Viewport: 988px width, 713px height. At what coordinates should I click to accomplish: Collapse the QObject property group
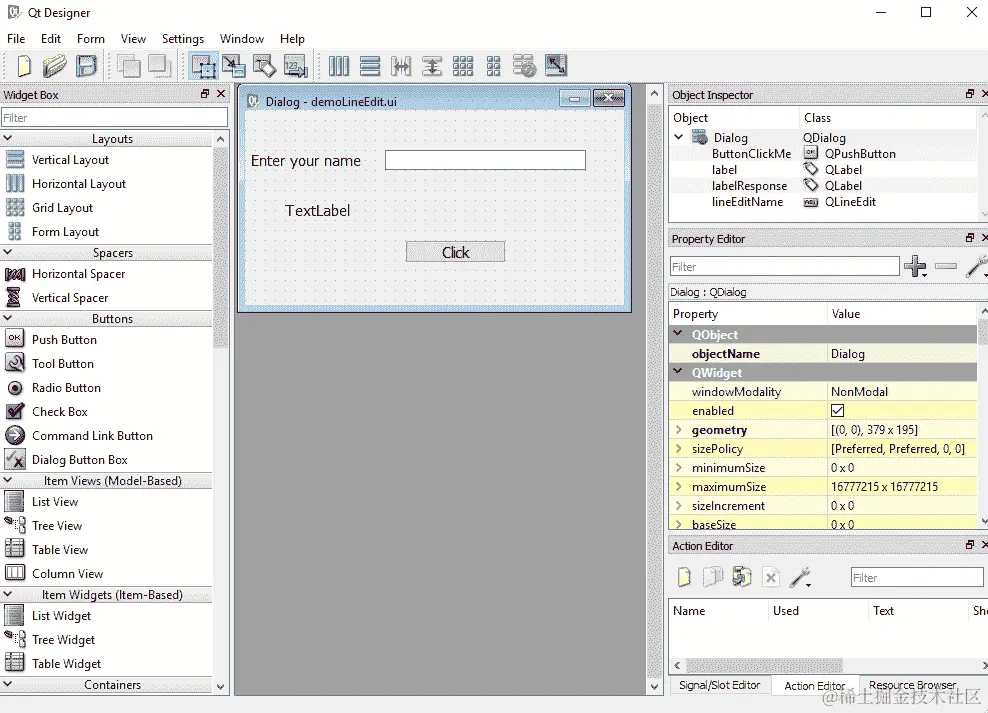click(678, 333)
